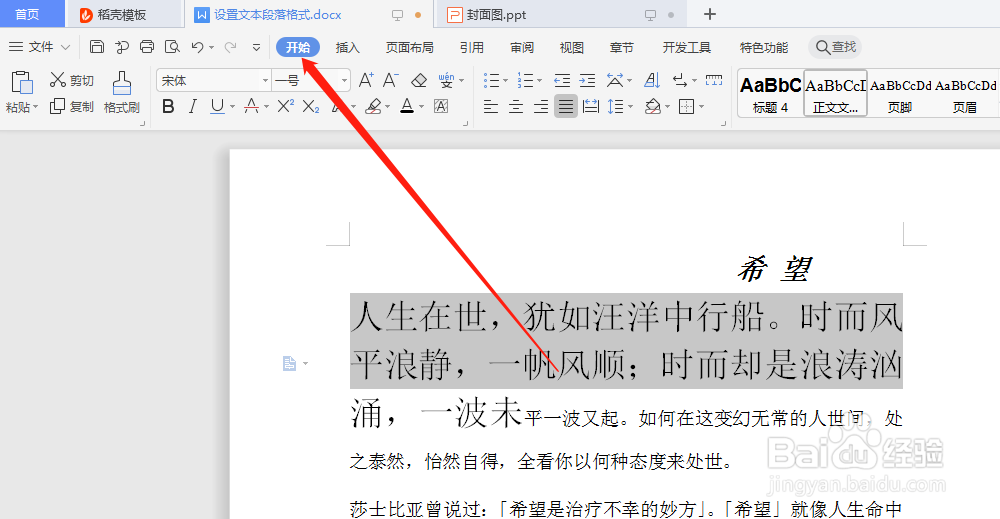This screenshot has width=1000, height=519.
Task: Open the 开始 ribbon tab
Action: (298, 47)
